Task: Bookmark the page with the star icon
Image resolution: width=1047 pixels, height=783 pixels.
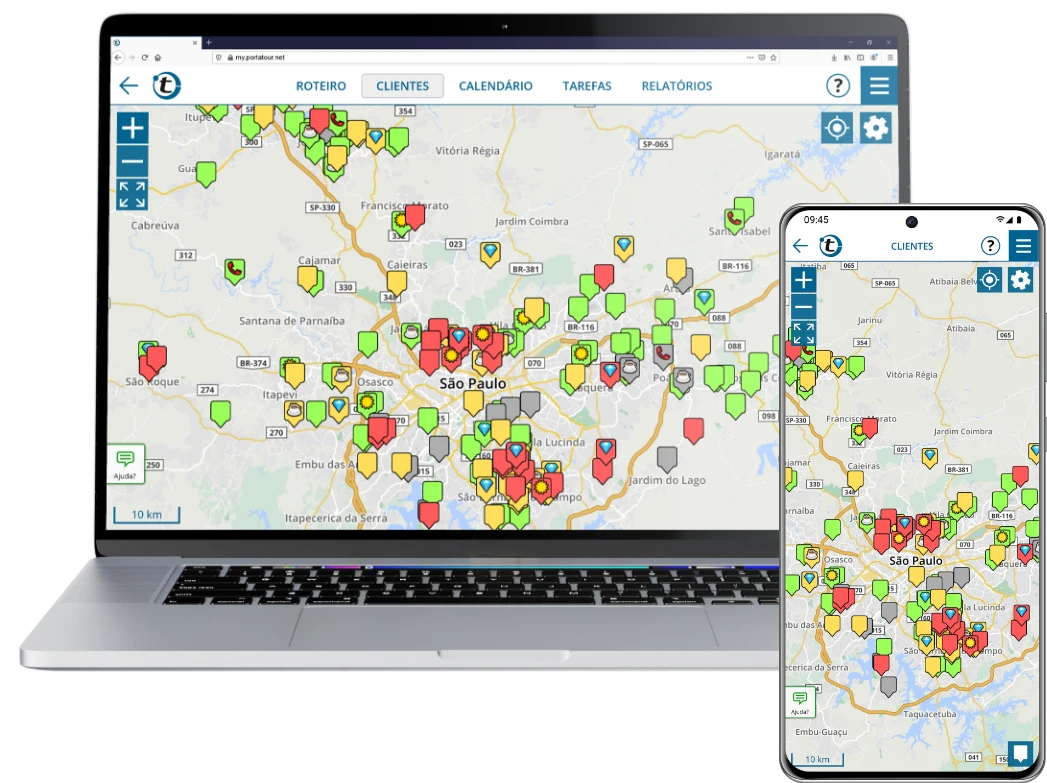Action: (773, 57)
